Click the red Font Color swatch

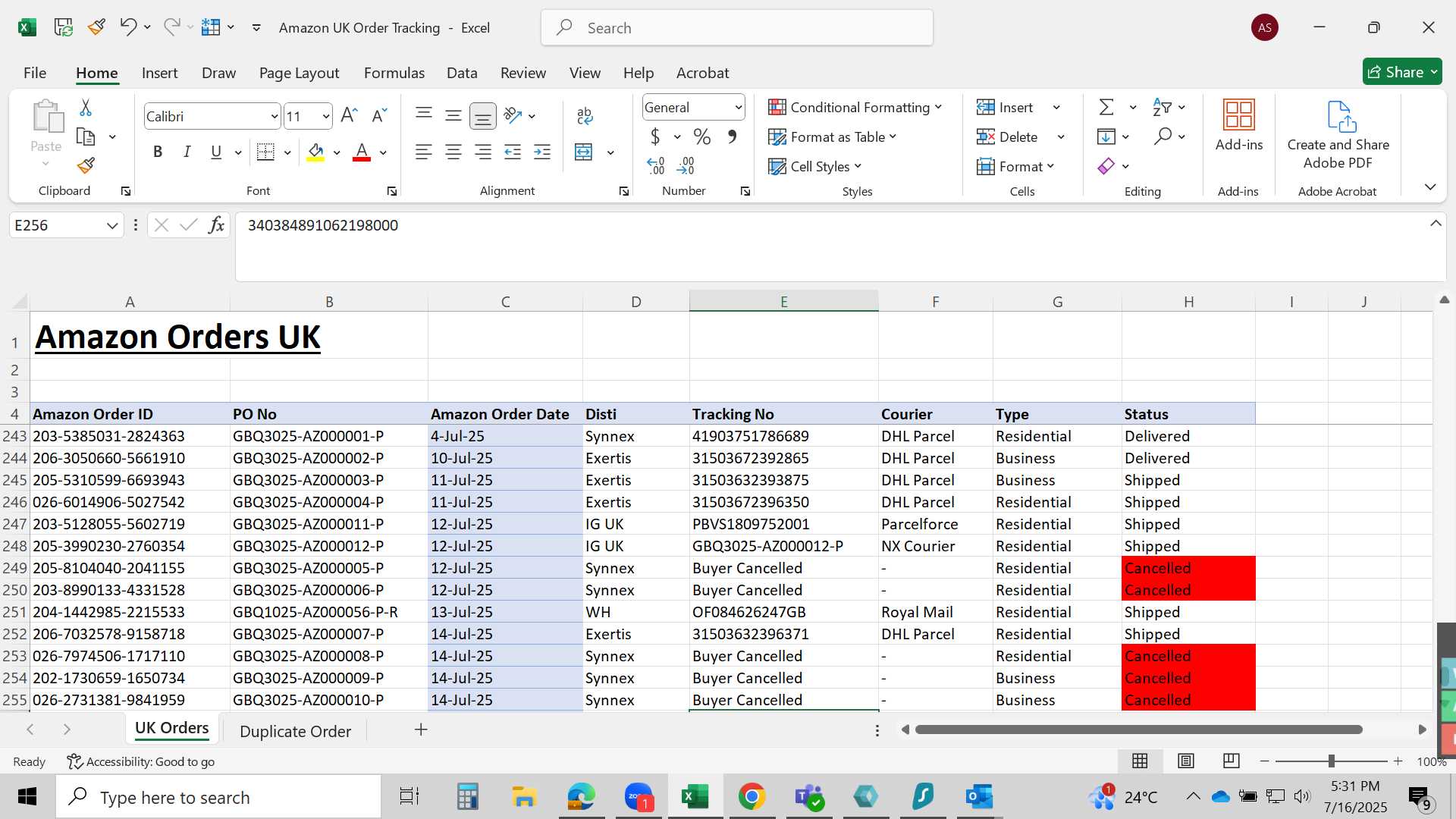click(362, 152)
